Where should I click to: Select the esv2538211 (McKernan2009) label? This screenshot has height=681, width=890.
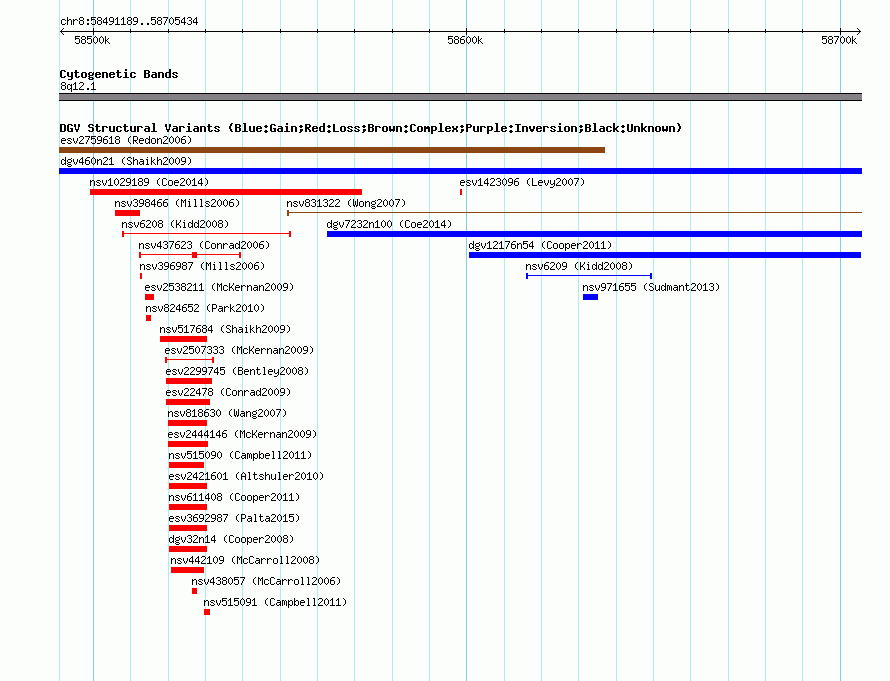219,287
